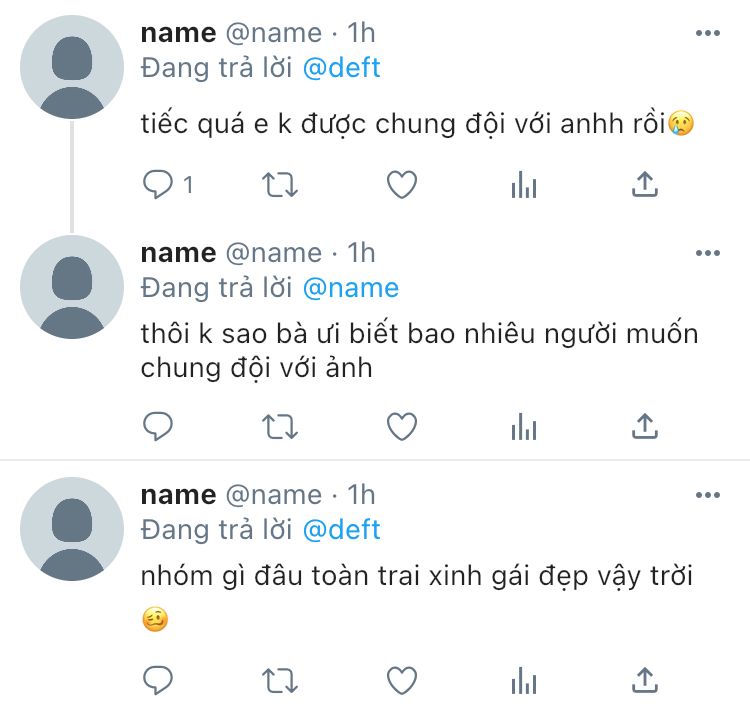Open more options on the 'thôi k sao' tweet
The width and height of the screenshot is (750, 708).
click(707, 253)
